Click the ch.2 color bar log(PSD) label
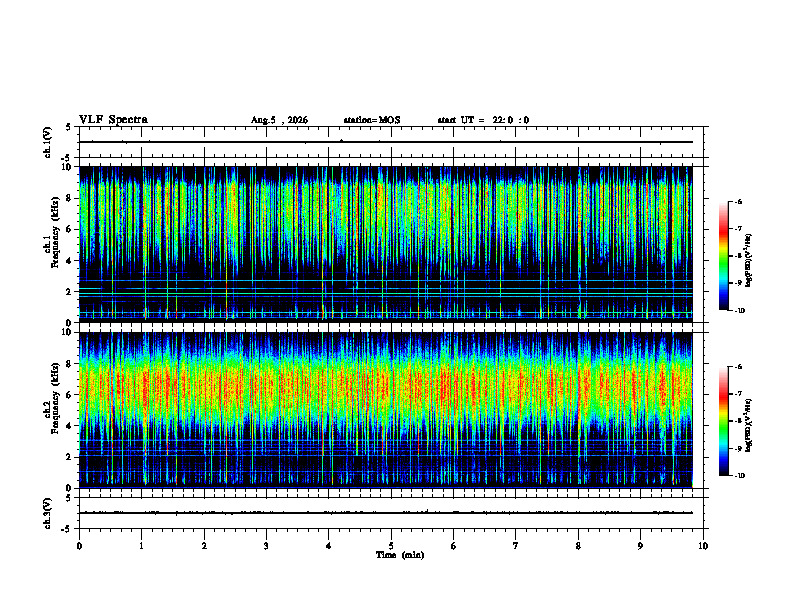Image resolution: width=792 pixels, height=612 pixels. (749, 425)
